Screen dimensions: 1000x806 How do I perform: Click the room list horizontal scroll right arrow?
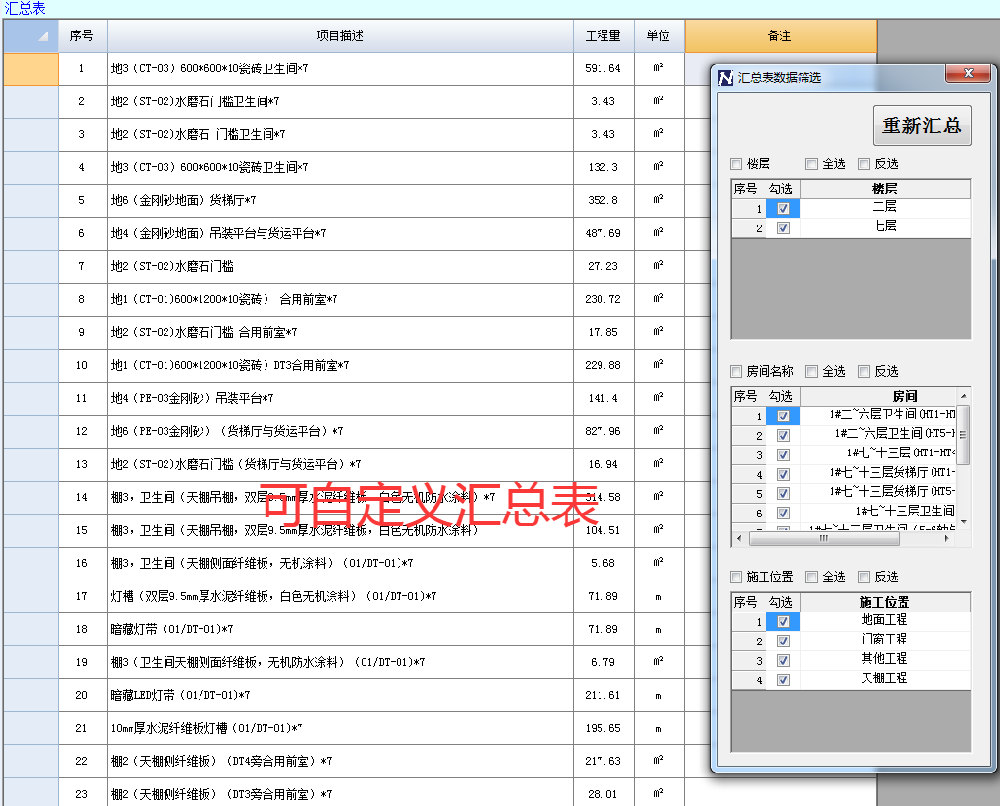tap(946, 539)
